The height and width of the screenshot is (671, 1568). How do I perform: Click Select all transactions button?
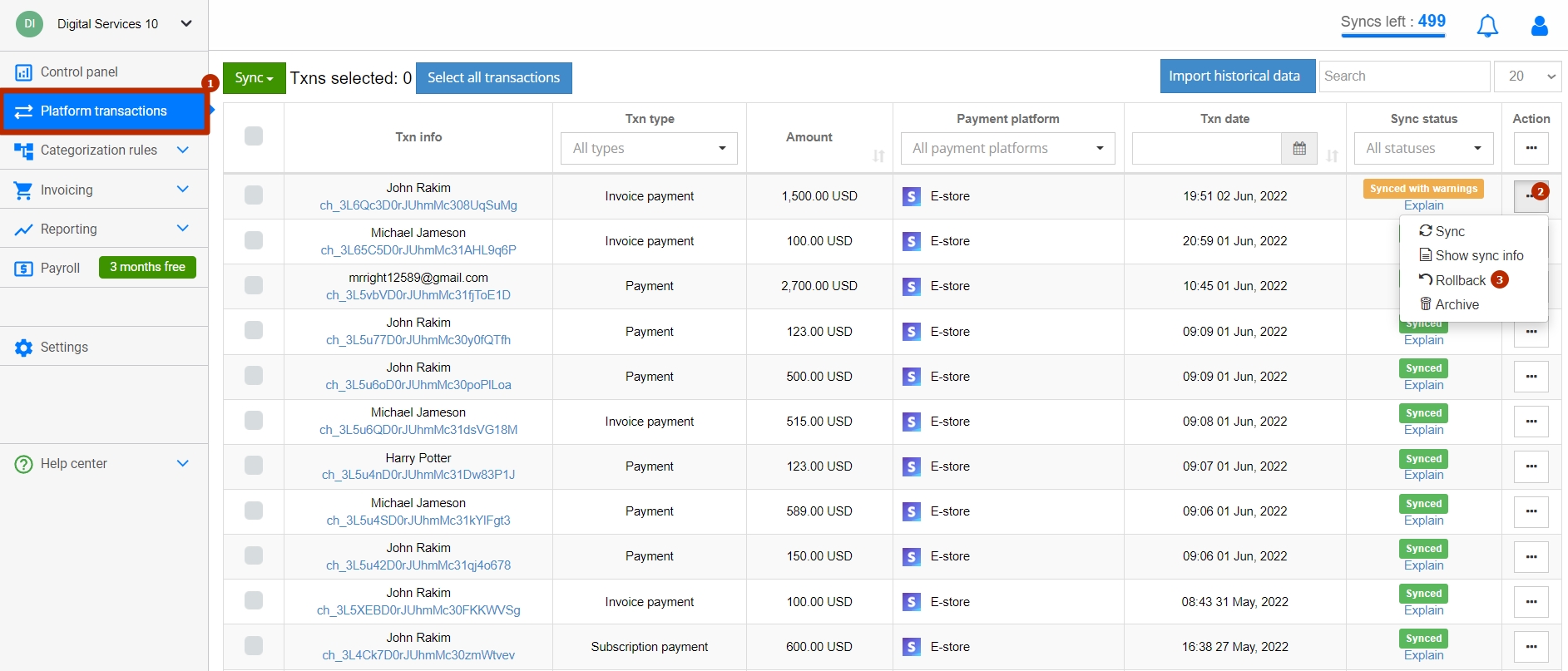[x=494, y=78]
